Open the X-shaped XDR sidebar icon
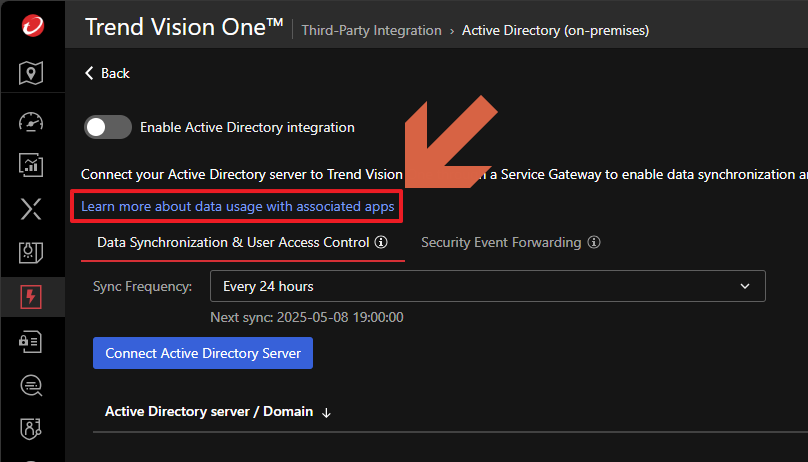808x462 pixels. 31,209
